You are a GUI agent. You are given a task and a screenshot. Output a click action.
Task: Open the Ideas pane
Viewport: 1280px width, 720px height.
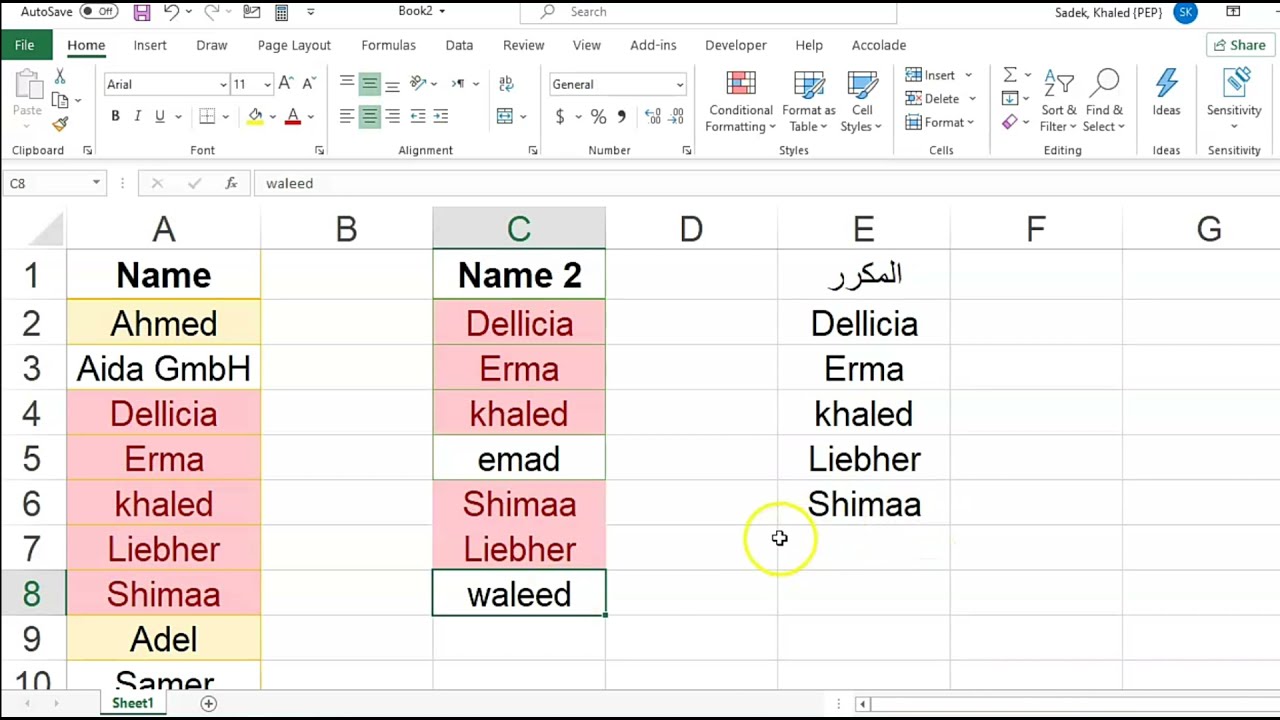tap(1166, 93)
